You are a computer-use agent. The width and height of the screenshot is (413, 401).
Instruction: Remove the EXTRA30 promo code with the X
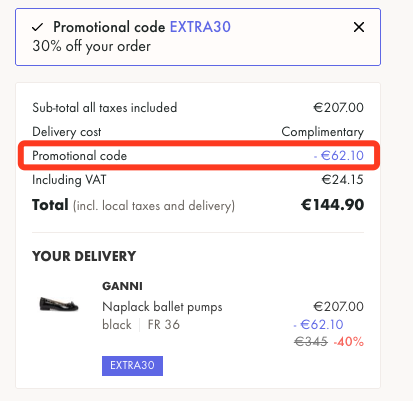coord(359,27)
